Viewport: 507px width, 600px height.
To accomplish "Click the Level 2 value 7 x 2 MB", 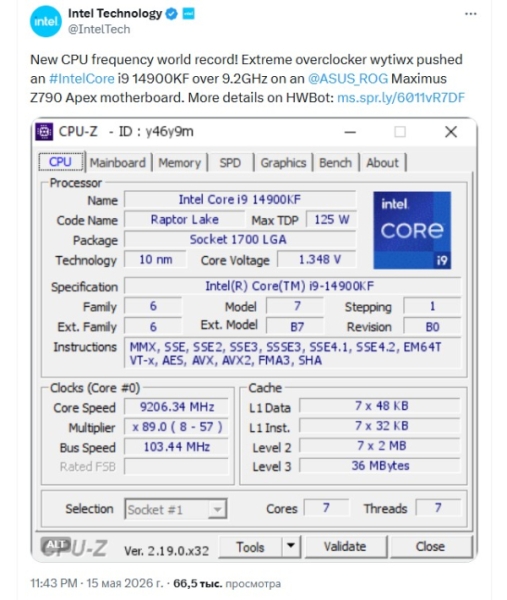I will (380, 446).
